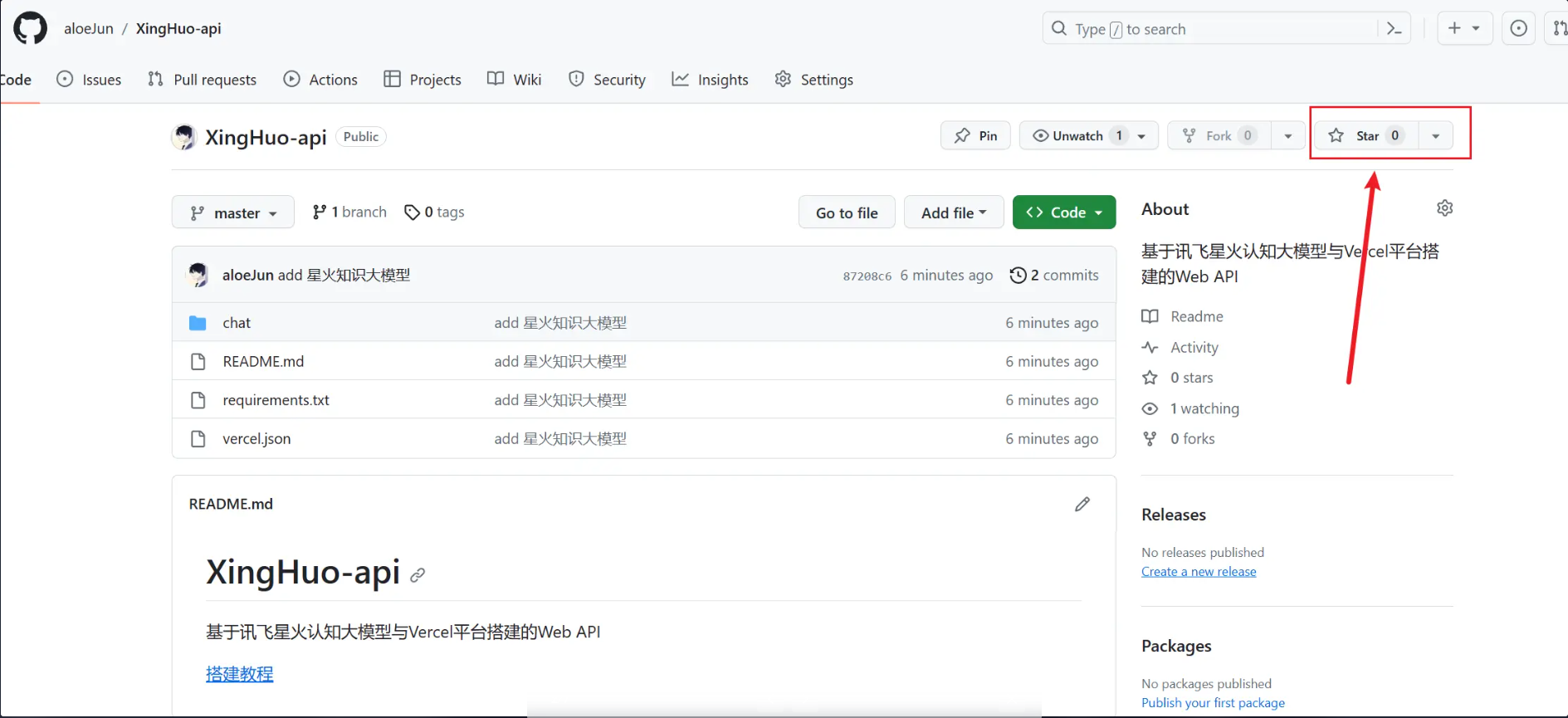Open the 搭建教程 tutorial link

coord(239,674)
